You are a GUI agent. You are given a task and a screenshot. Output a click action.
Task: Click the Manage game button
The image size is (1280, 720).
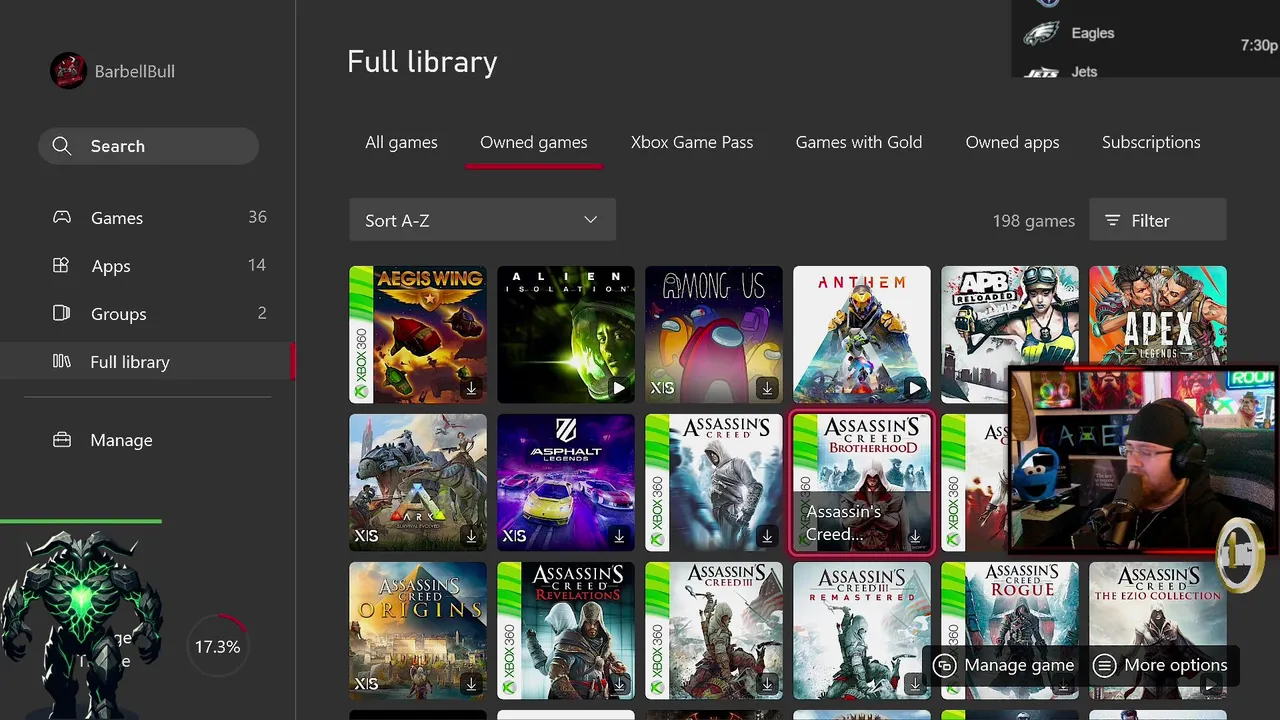click(1004, 665)
